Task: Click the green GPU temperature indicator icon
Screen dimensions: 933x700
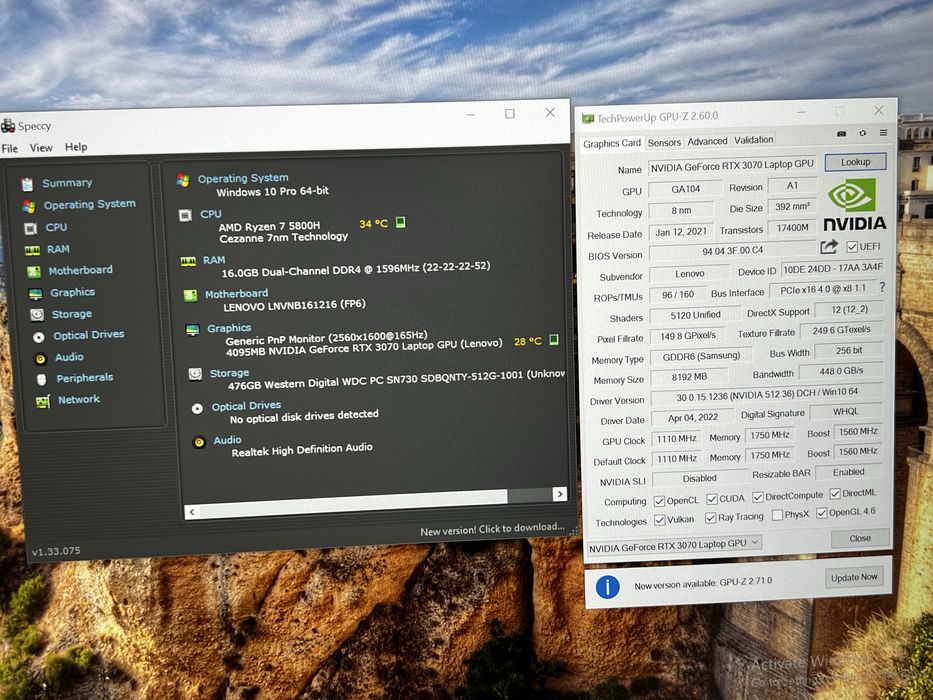Action: (x=553, y=340)
